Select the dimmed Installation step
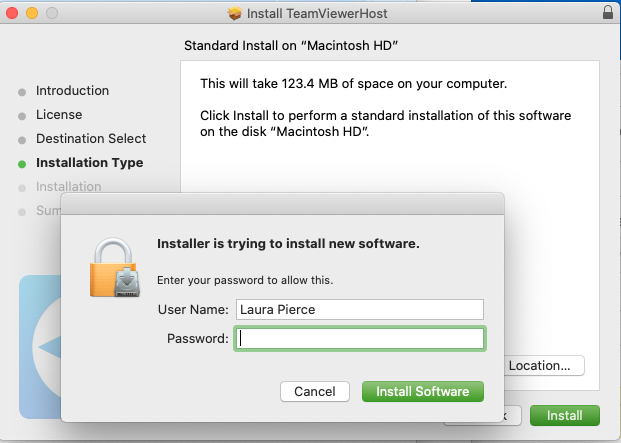 coord(69,186)
